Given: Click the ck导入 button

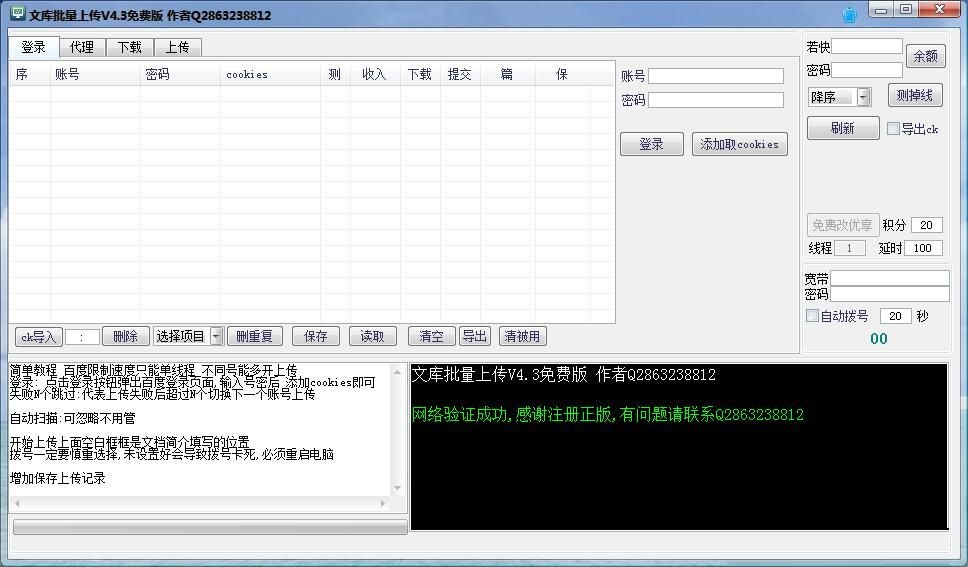Looking at the screenshot, I should pos(38,337).
